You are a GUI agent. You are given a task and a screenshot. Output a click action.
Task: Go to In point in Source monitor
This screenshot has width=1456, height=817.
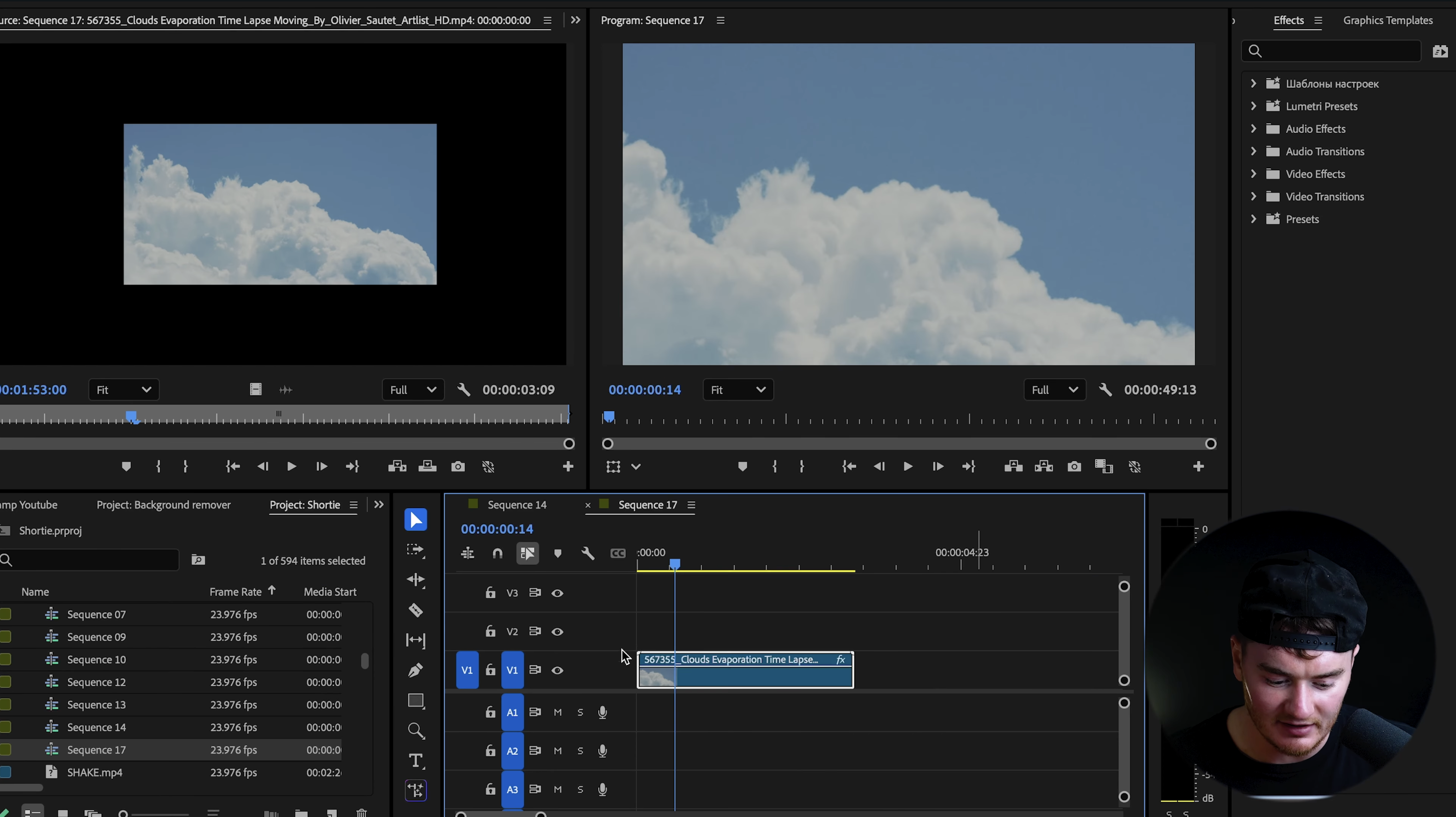pyautogui.click(x=233, y=467)
